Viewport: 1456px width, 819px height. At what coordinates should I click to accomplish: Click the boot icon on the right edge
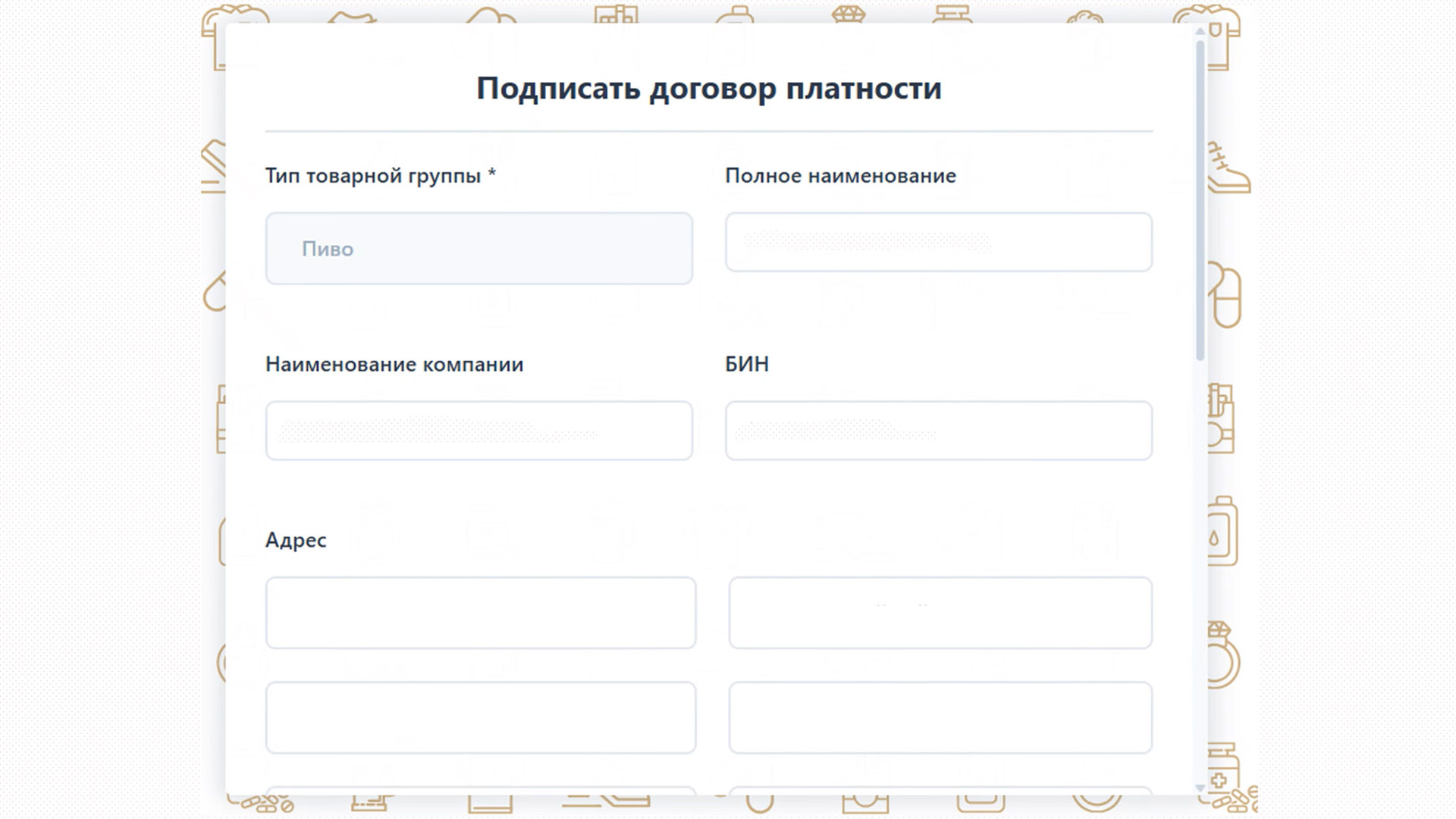pos(1224,168)
